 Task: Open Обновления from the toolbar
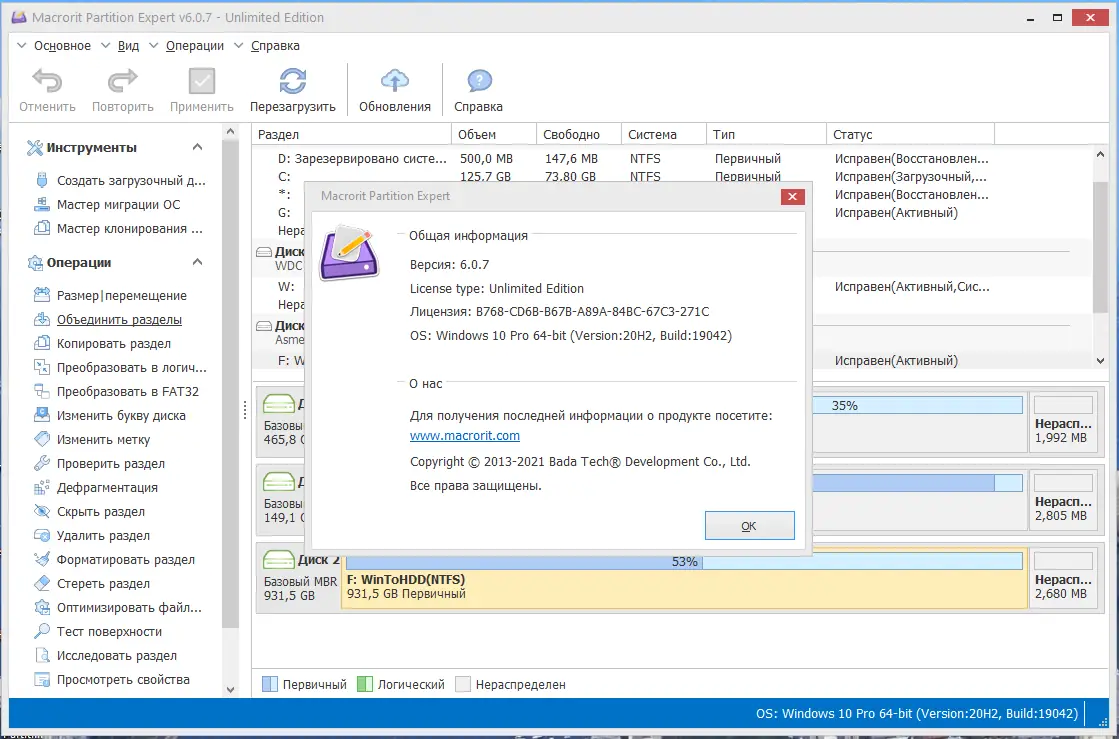394,84
